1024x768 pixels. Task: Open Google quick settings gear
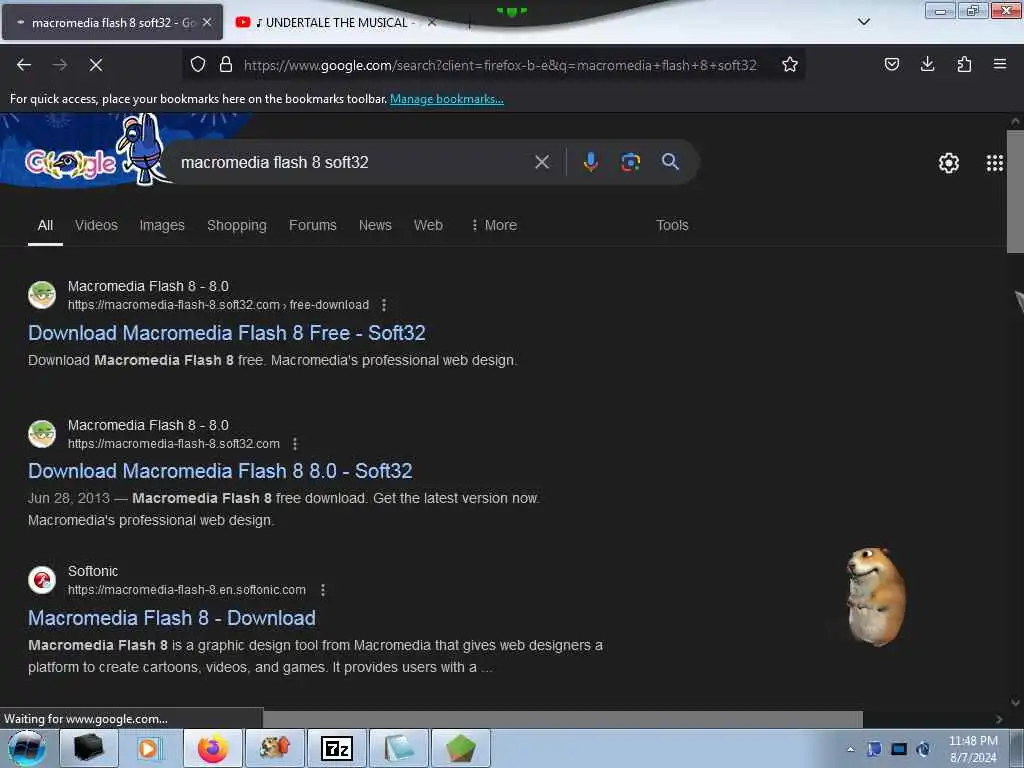(x=949, y=163)
